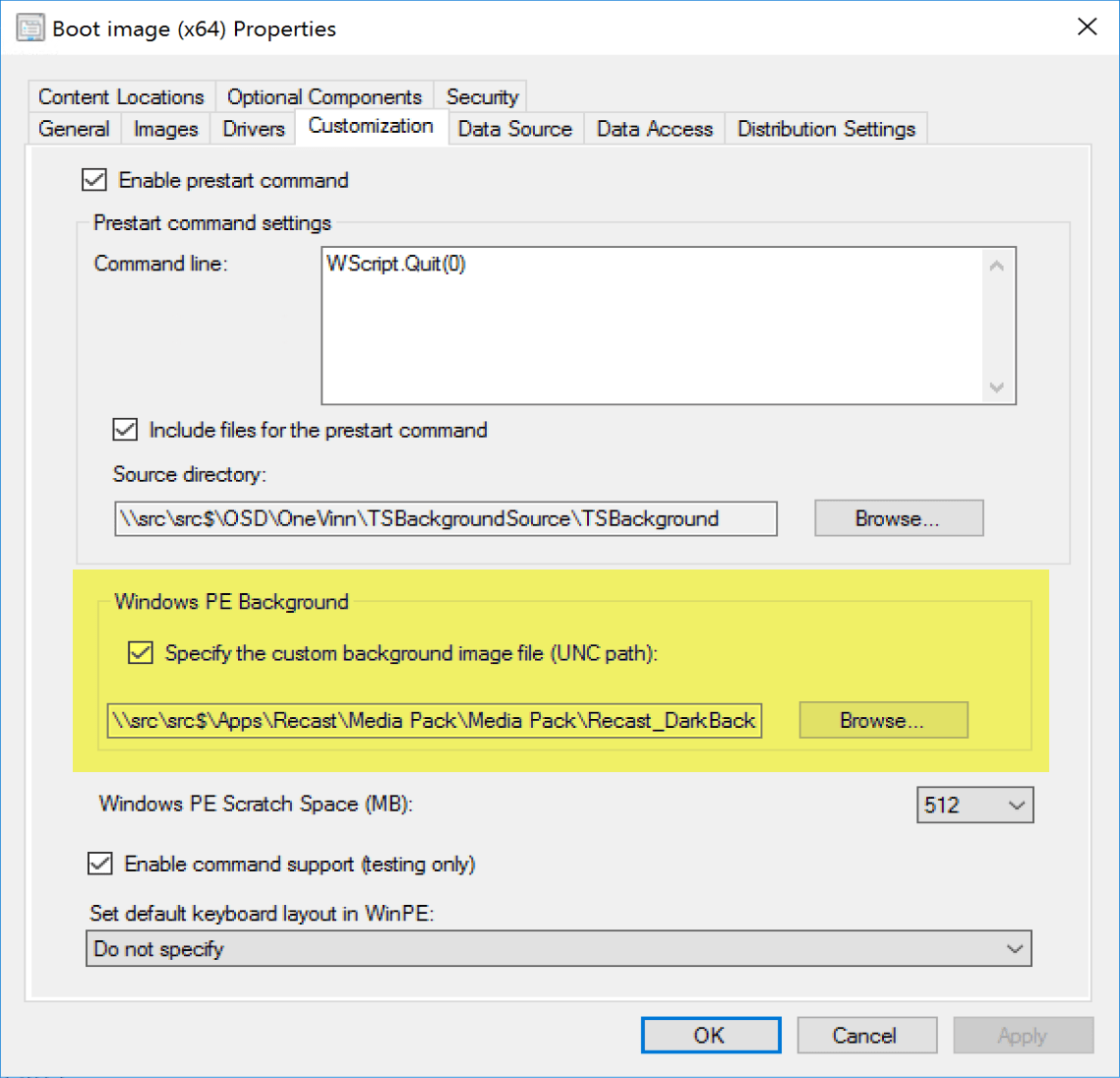This screenshot has width=1120, height=1078.
Task: Confirm changes with the OK button
Action: (x=710, y=1035)
